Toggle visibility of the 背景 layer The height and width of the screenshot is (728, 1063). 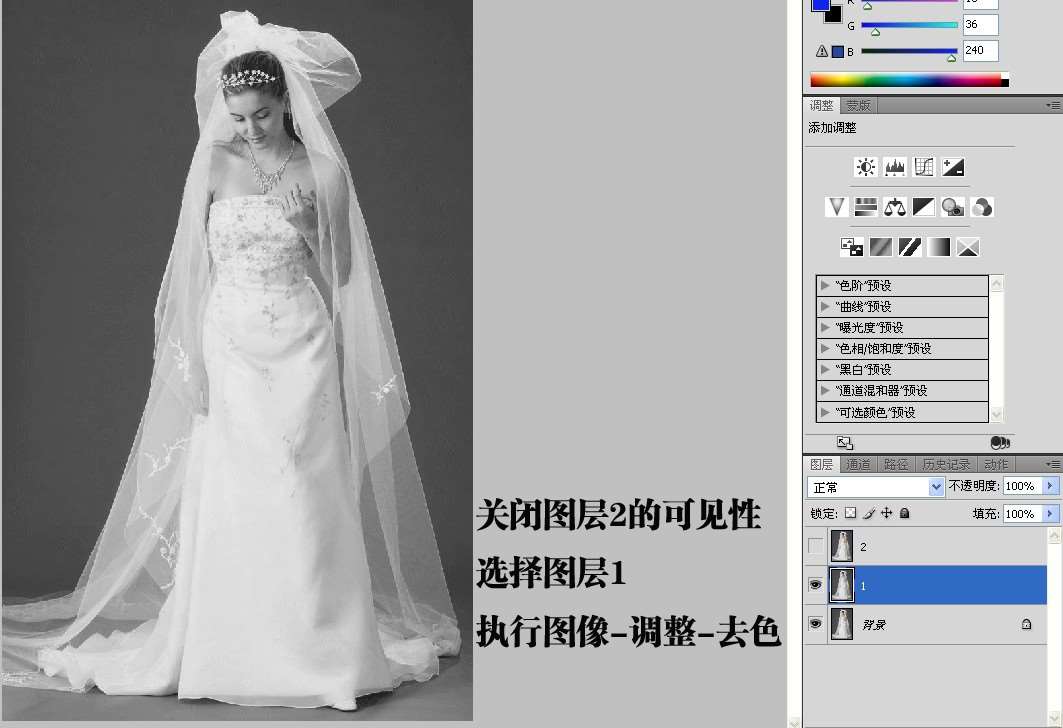point(816,624)
